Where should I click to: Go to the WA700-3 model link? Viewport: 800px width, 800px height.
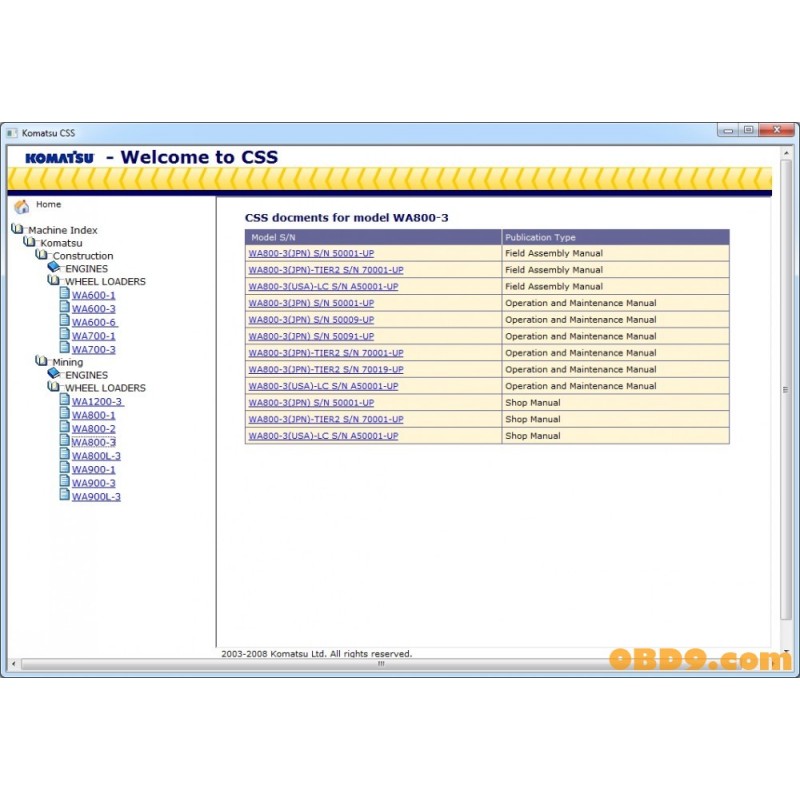tap(94, 350)
